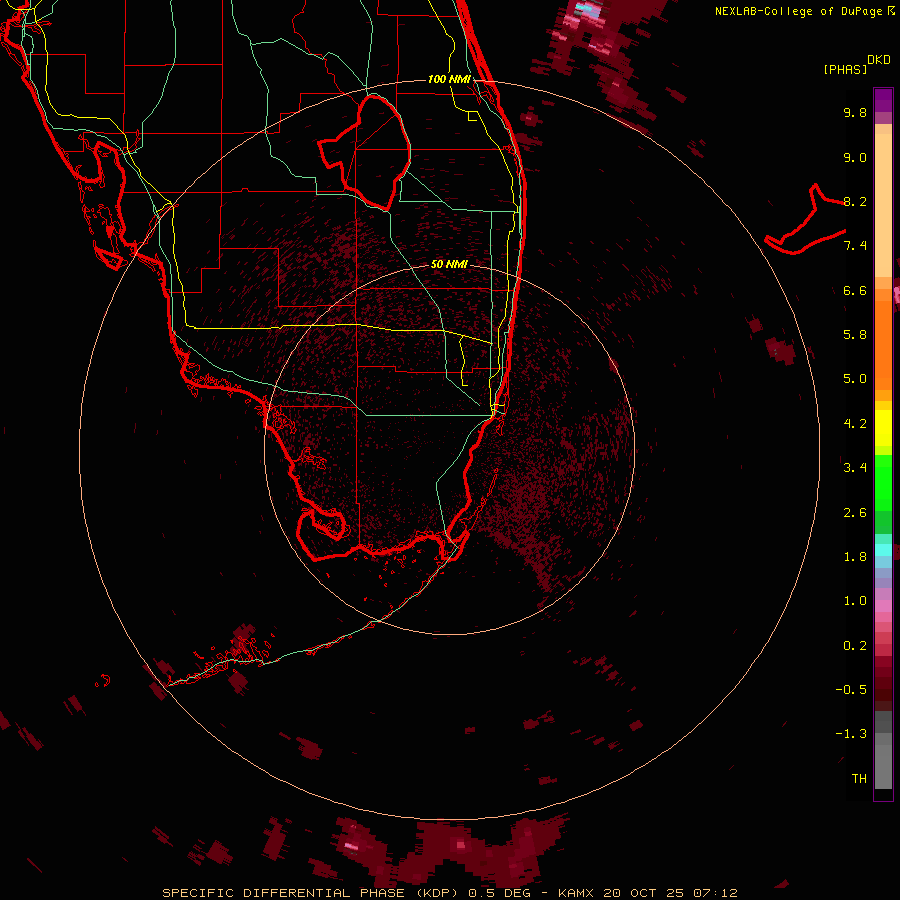Pick the bright green segment of color bar

[x=883, y=481]
